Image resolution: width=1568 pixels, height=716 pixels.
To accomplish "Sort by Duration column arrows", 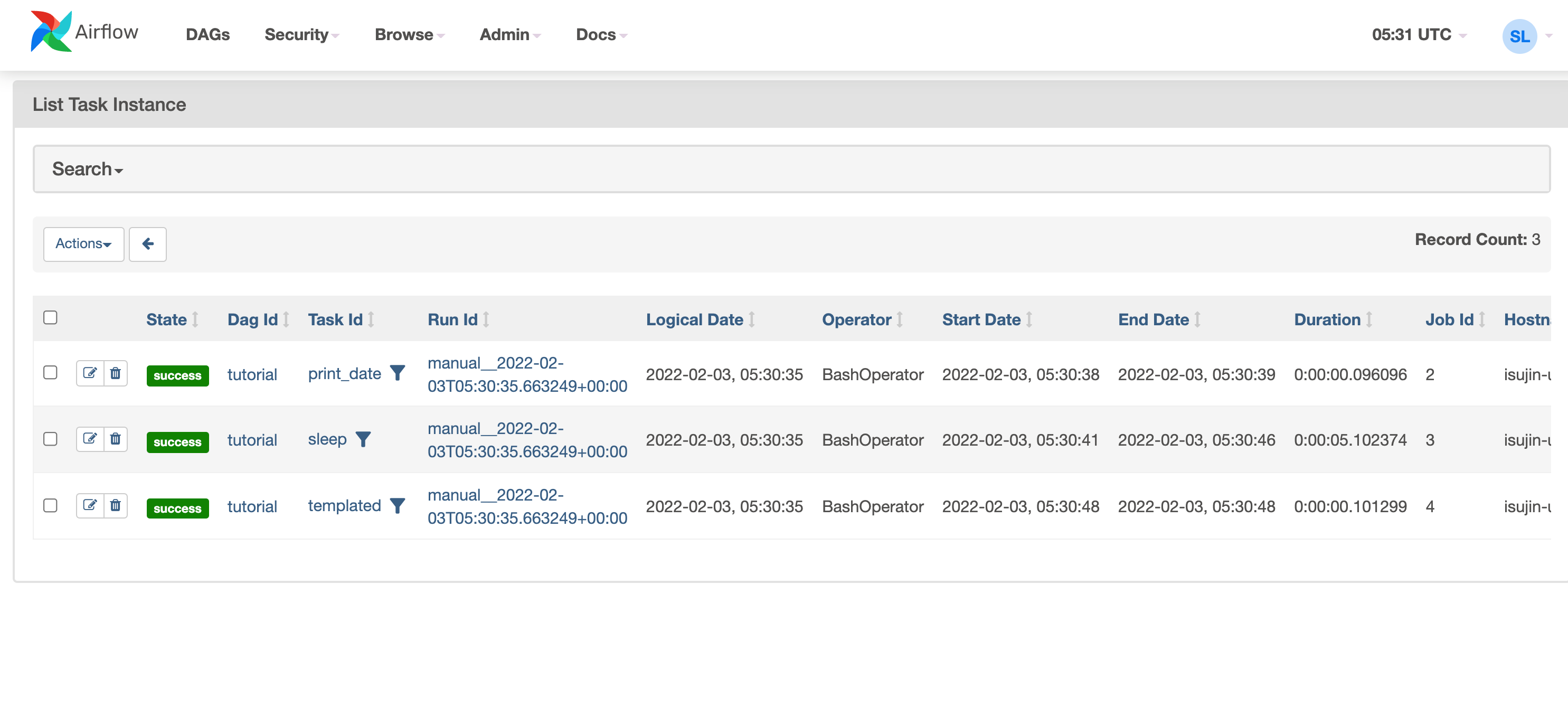I will [x=1369, y=319].
